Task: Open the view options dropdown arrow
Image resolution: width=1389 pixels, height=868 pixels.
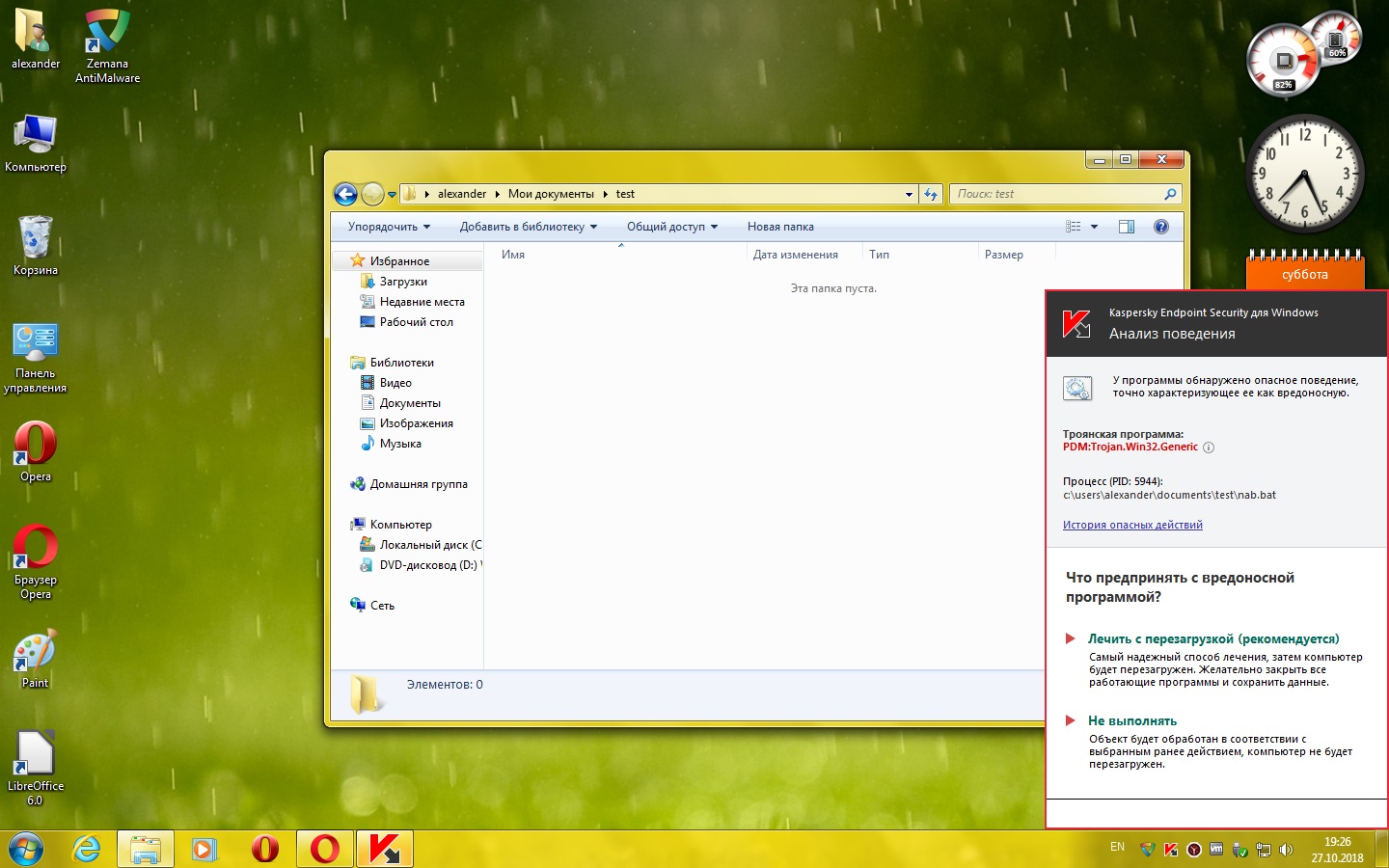Action: pyautogui.click(x=1094, y=227)
